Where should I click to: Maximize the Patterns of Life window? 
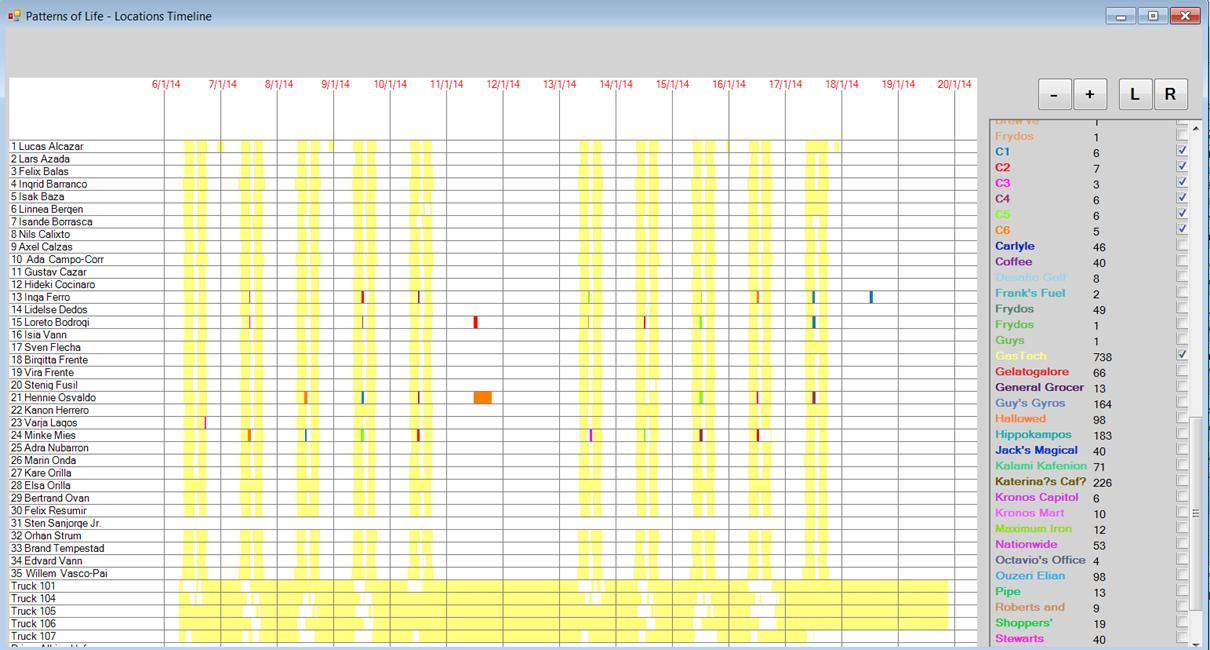pyautogui.click(x=1152, y=16)
